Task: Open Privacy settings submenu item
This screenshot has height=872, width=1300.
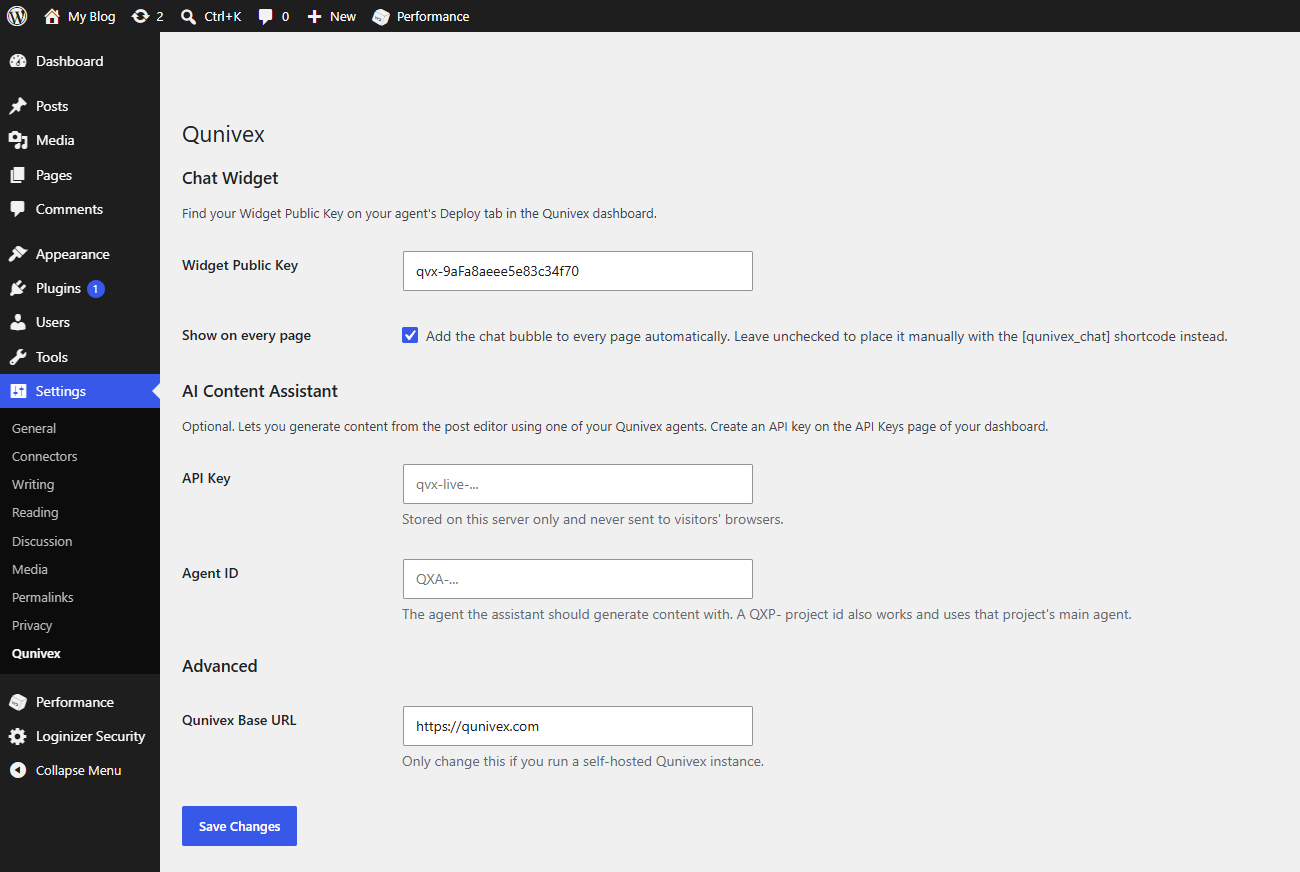Action: click(32, 625)
